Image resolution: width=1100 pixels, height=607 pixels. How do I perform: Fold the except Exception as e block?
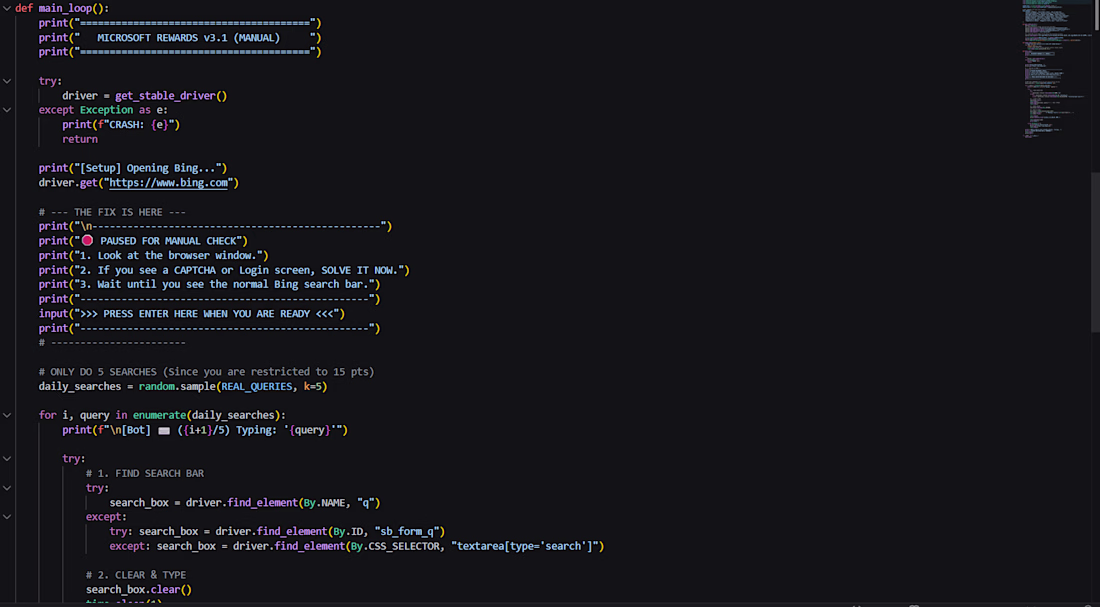[x=7, y=110]
